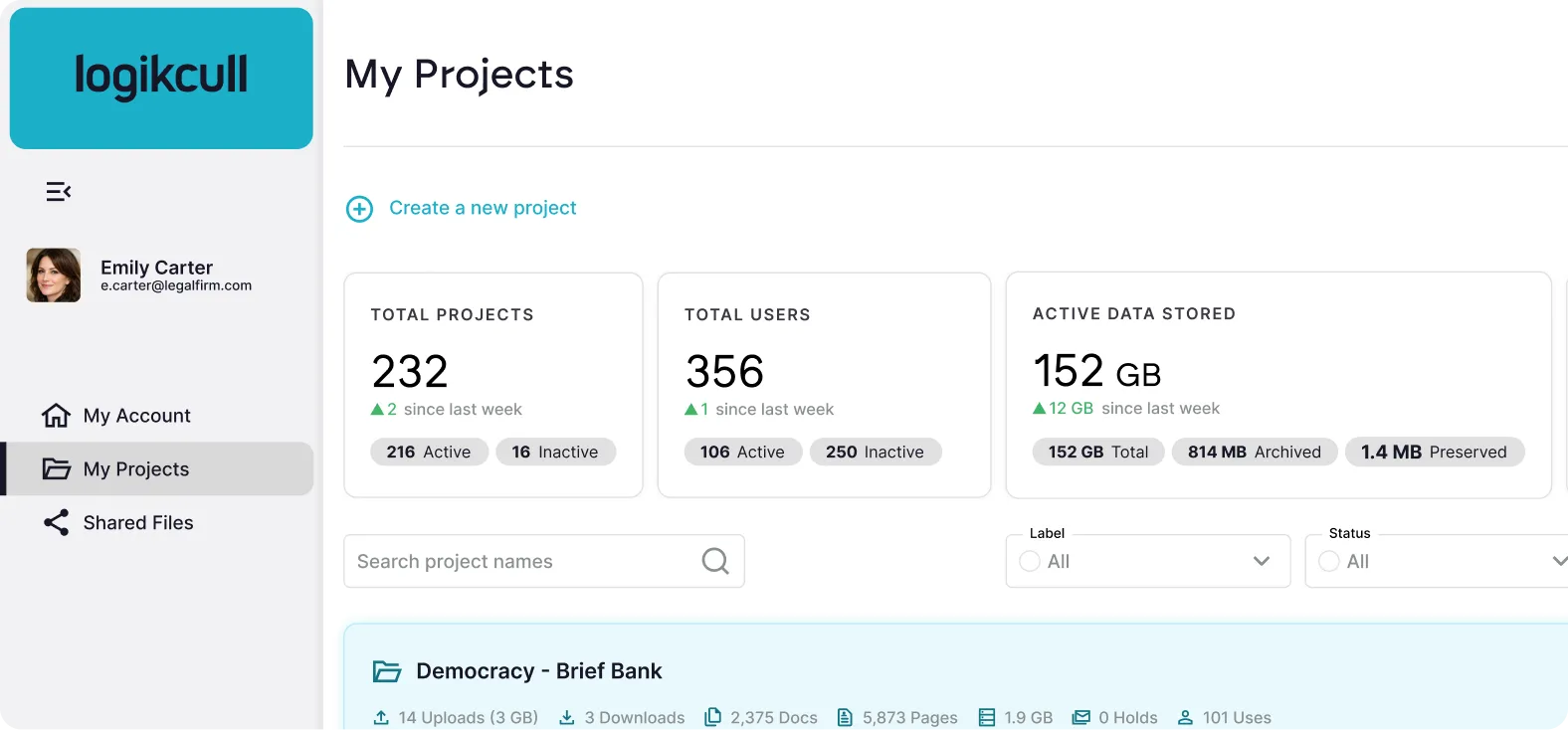Select the storage icon next to 1.9 GB
1568x730 pixels.
click(987, 716)
